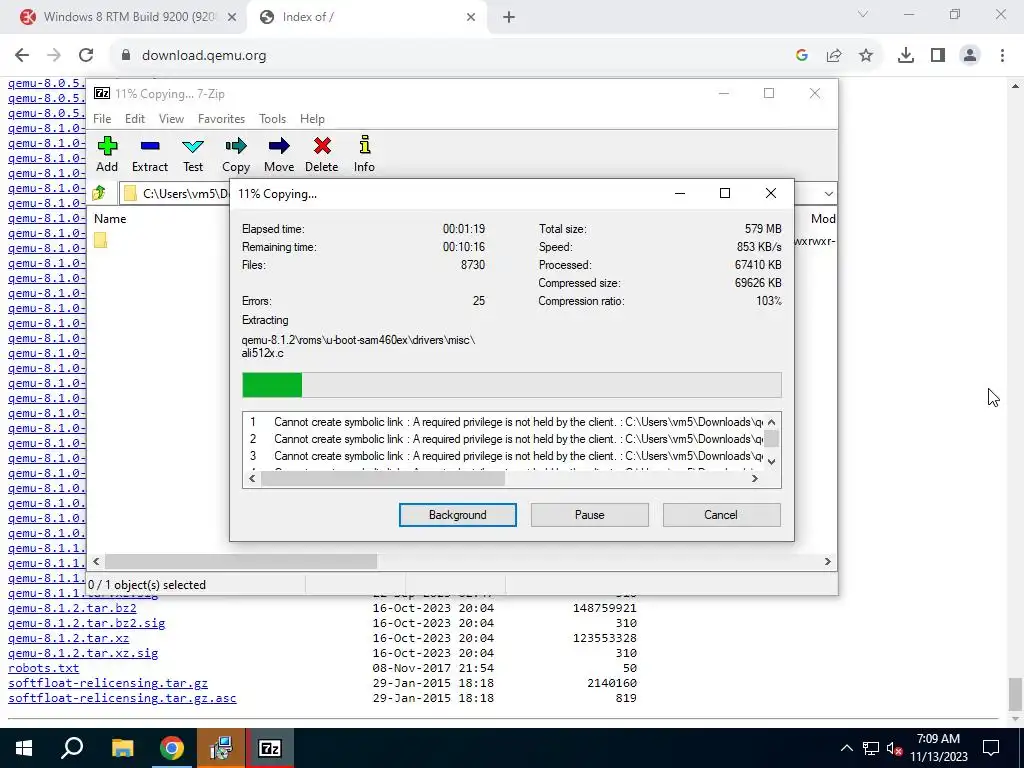Pause the copying operation
The height and width of the screenshot is (768, 1024).
(x=590, y=515)
